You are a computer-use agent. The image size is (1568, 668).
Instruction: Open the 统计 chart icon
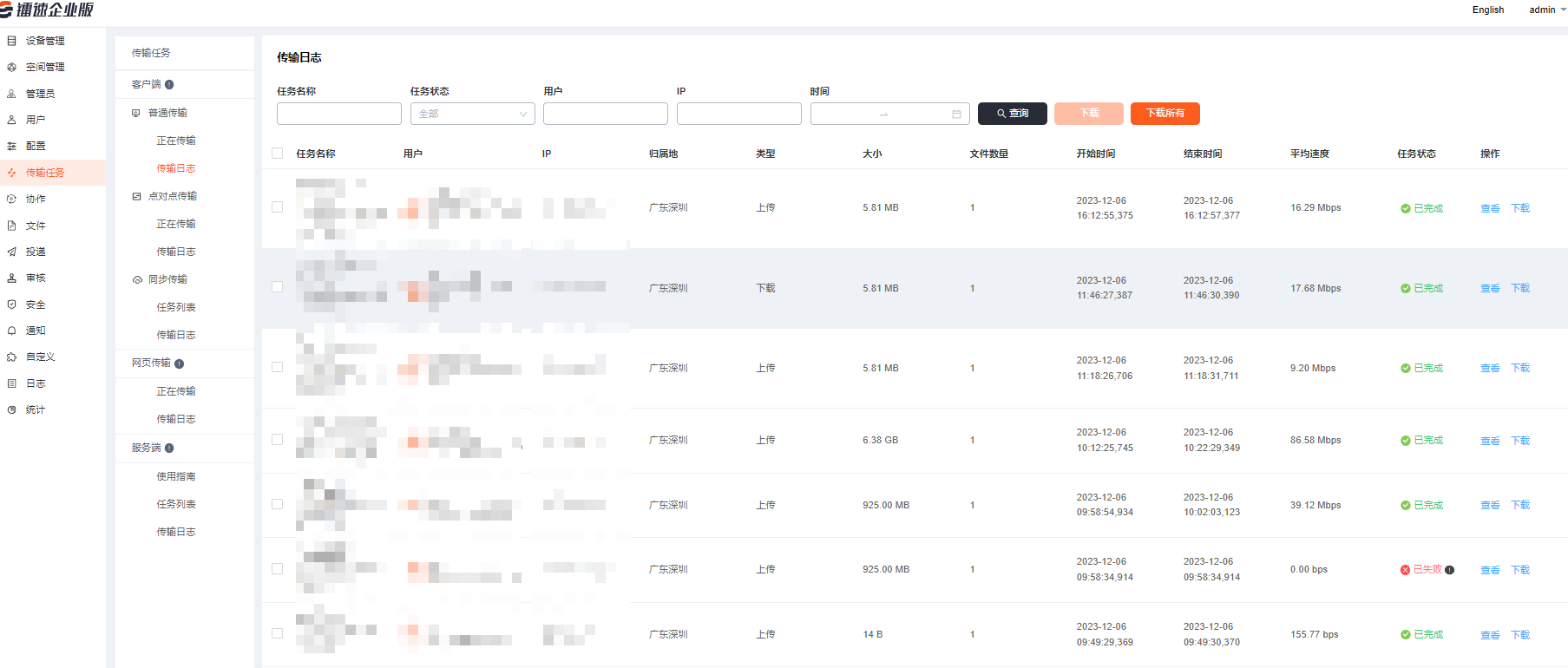tap(11, 409)
